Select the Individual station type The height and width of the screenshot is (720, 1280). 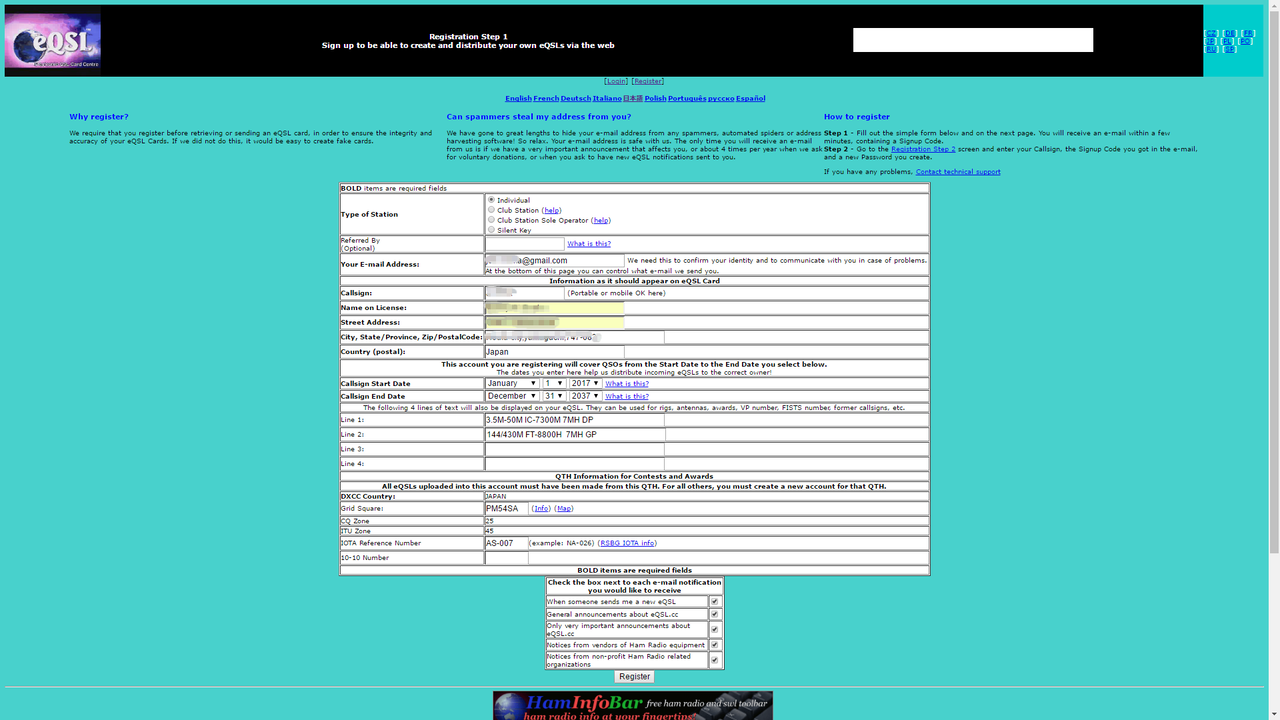[x=491, y=200]
